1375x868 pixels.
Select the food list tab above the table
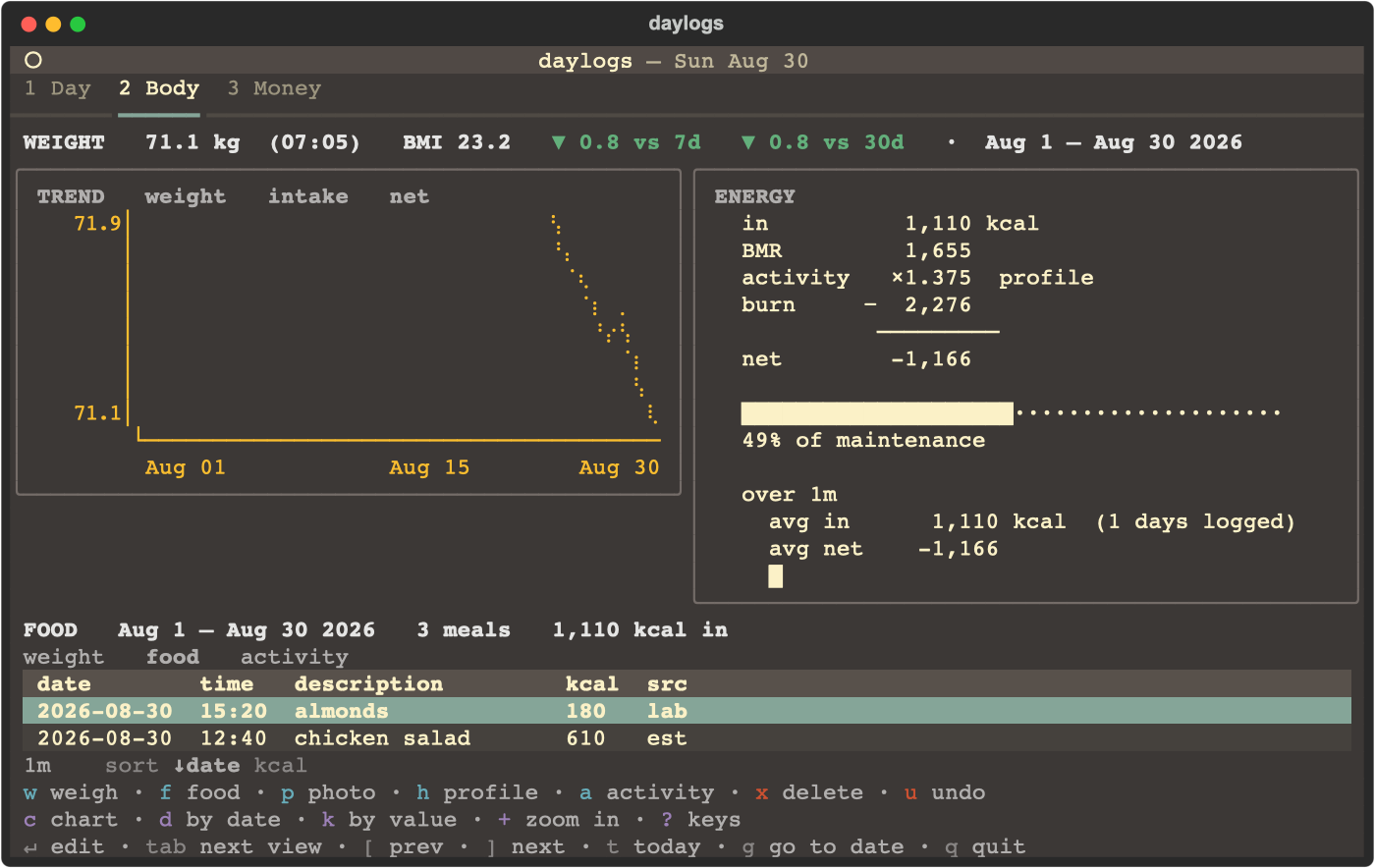tap(173, 657)
